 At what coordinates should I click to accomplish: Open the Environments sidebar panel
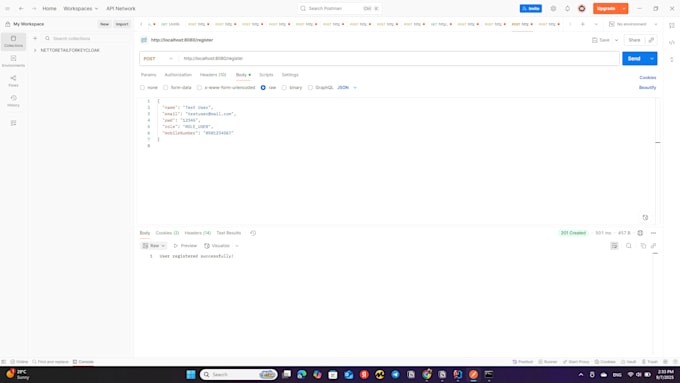(13, 61)
